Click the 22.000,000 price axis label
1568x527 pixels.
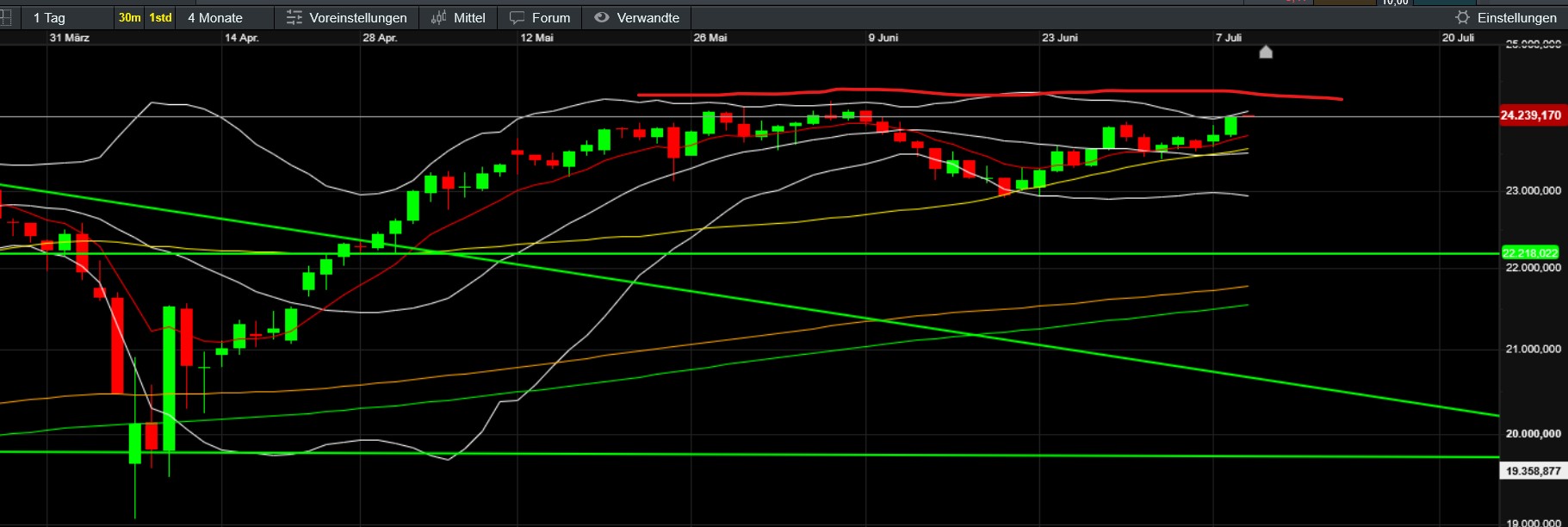point(1534,268)
